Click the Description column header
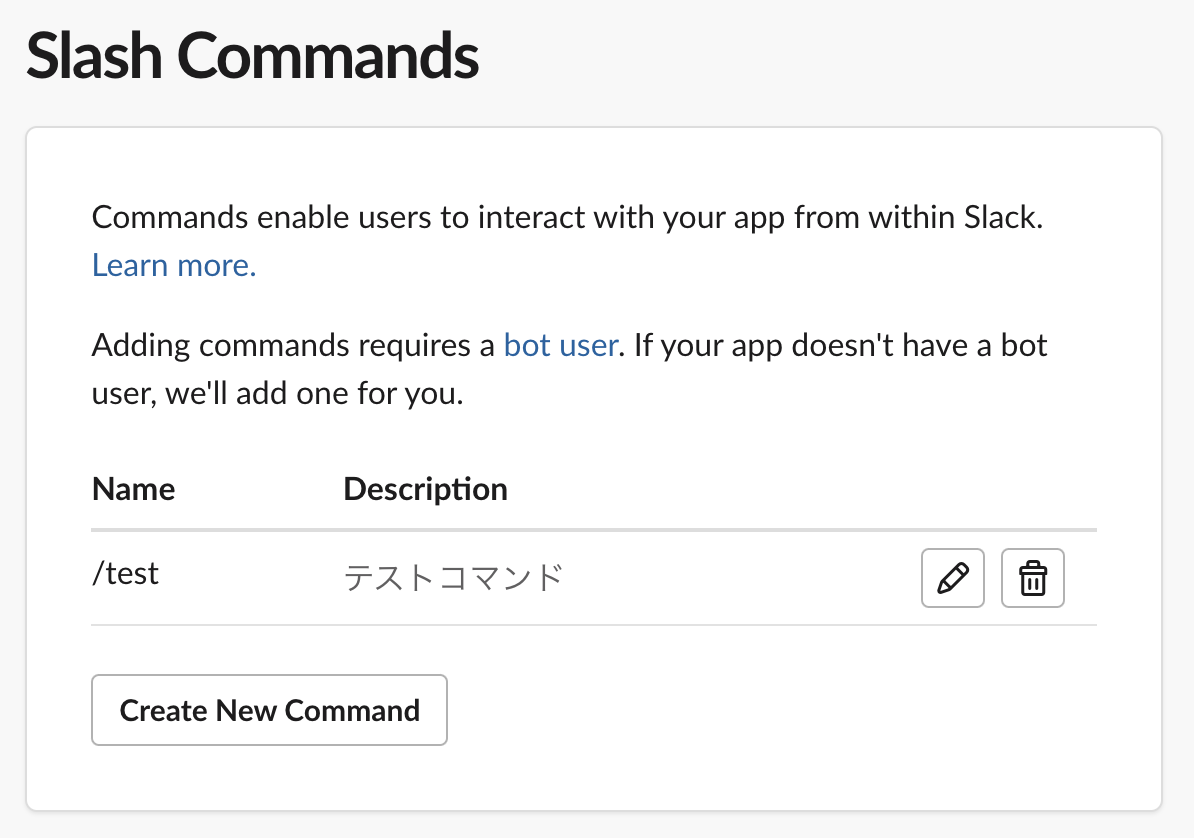This screenshot has width=1194, height=838. (x=425, y=489)
